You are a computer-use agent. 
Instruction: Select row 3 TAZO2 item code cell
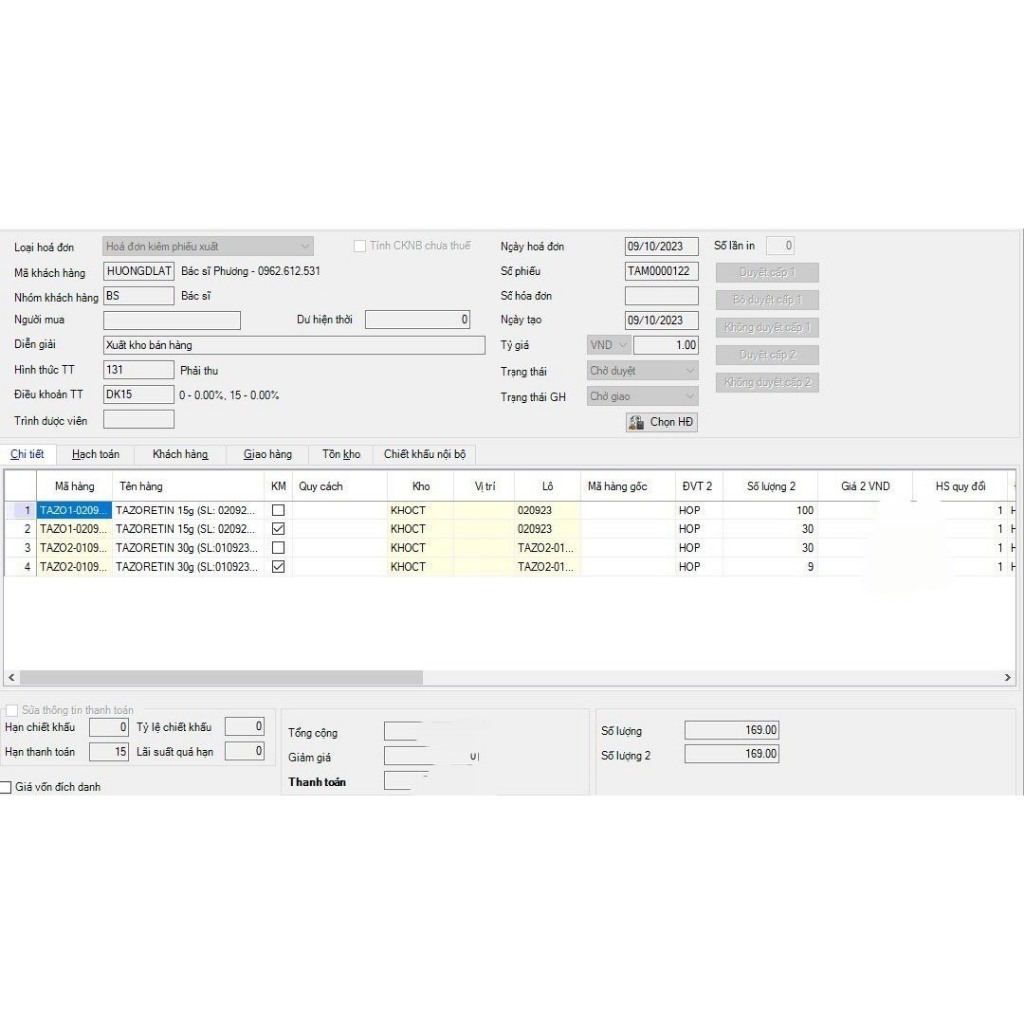[74, 548]
